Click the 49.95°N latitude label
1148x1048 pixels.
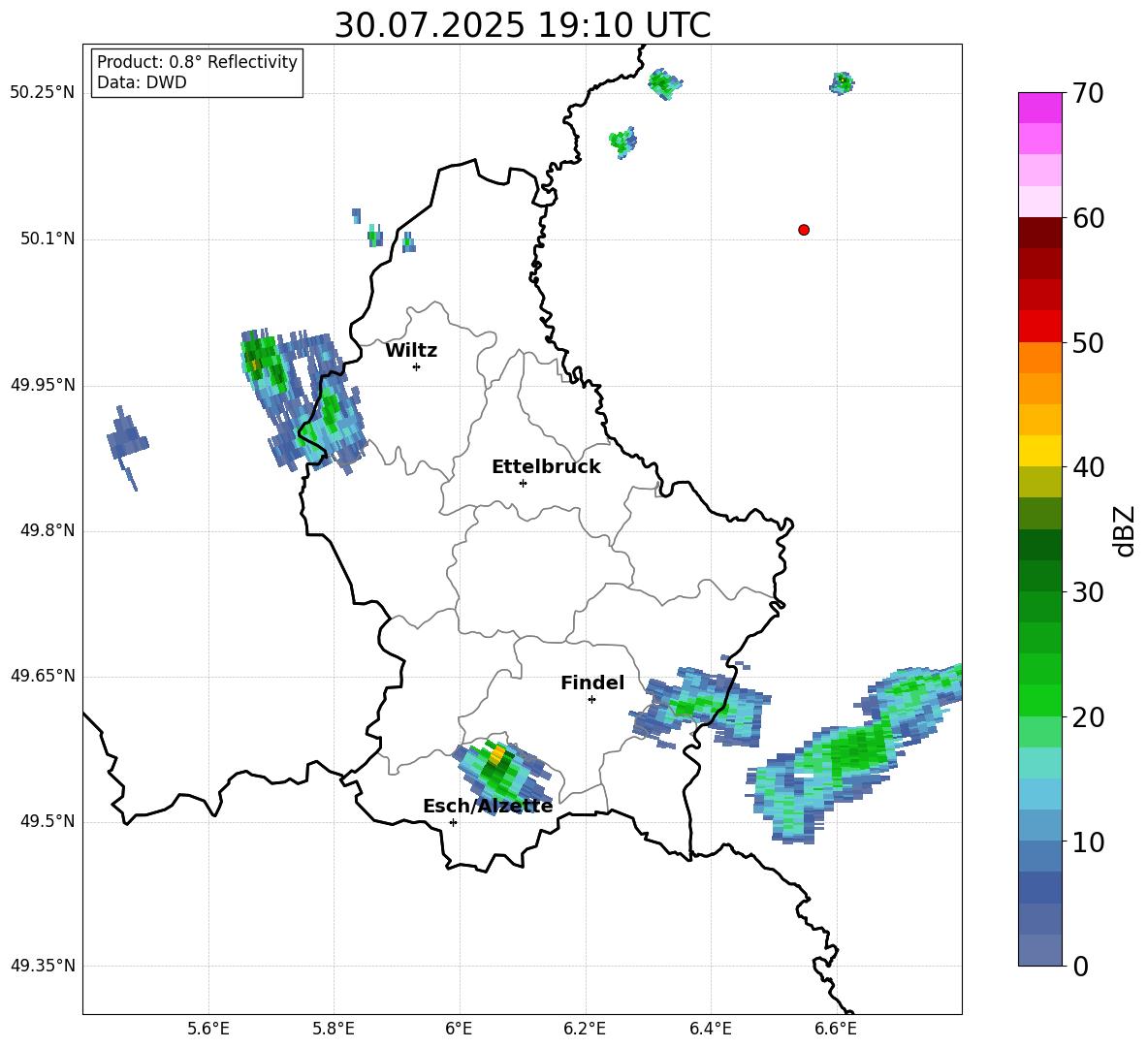(x=42, y=385)
